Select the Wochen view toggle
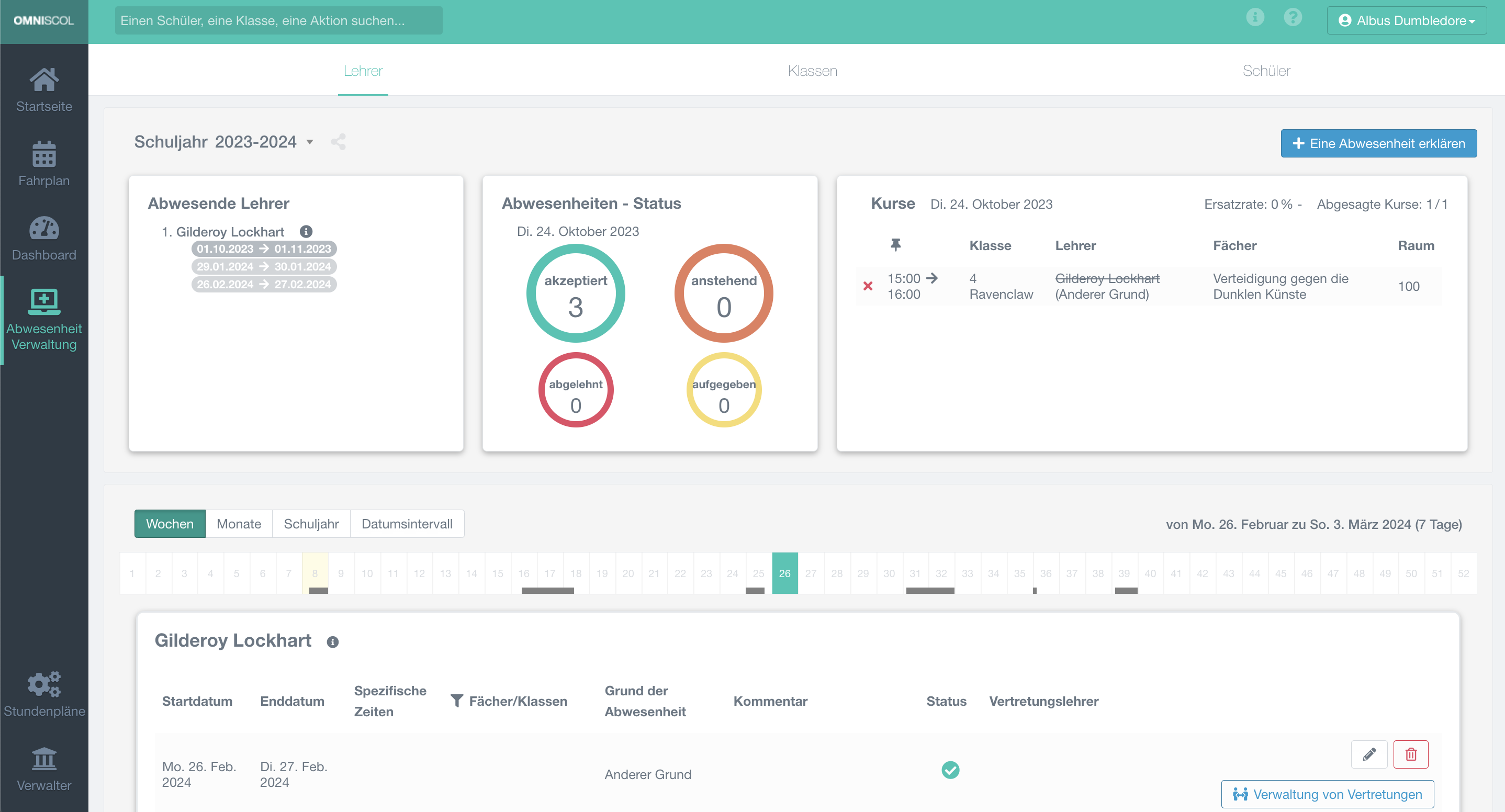This screenshot has height=812, width=1505. click(x=170, y=523)
